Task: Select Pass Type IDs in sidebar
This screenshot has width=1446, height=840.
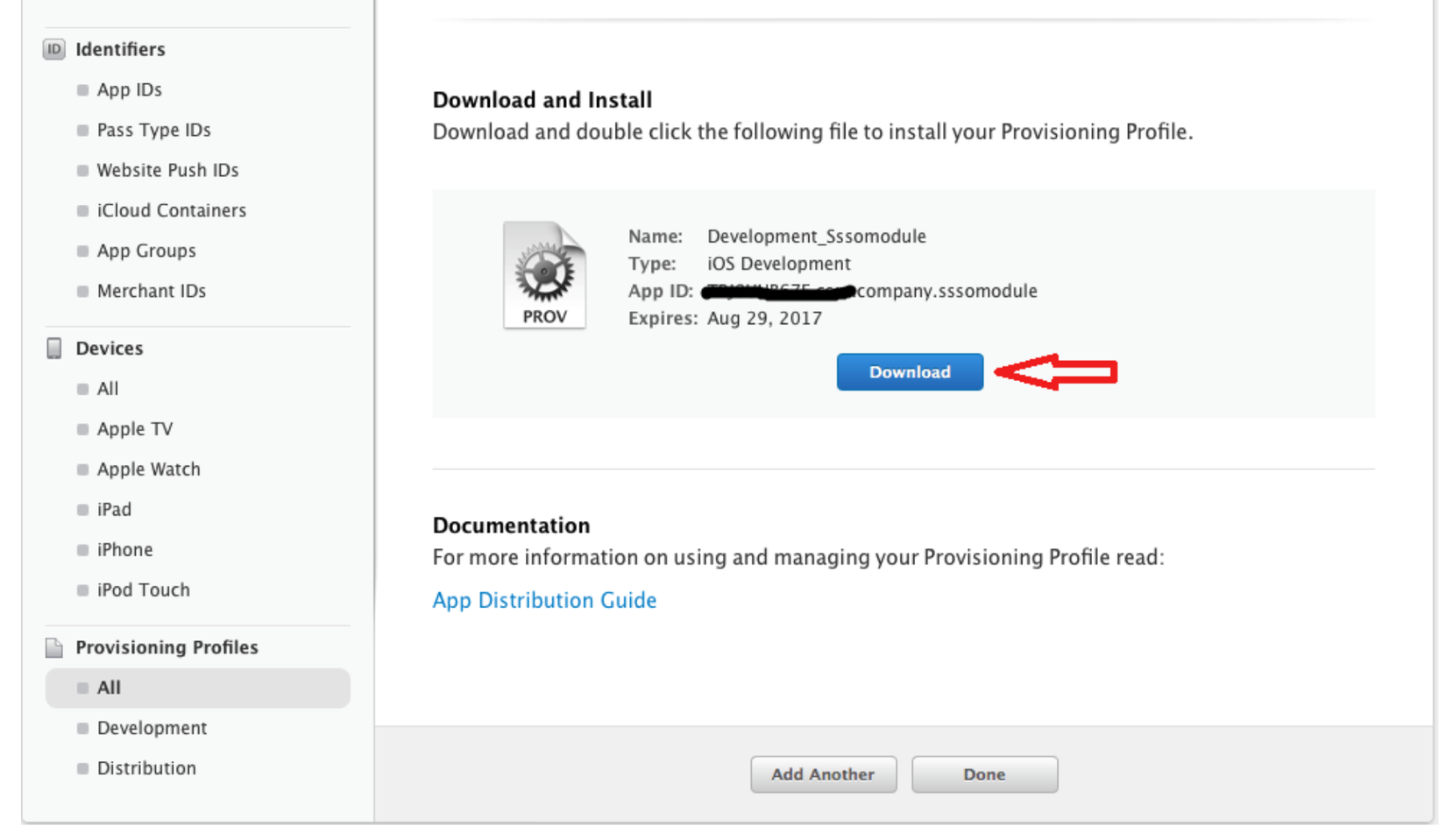Action: click(x=153, y=131)
